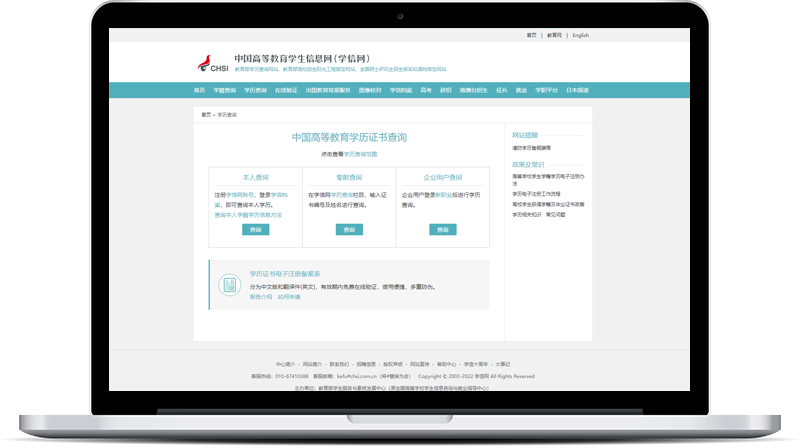Open 研招 in the navigation bar
Image resolution: width=800 pixels, height=446 pixels.
pyautogui.click(x=446, y=90)
